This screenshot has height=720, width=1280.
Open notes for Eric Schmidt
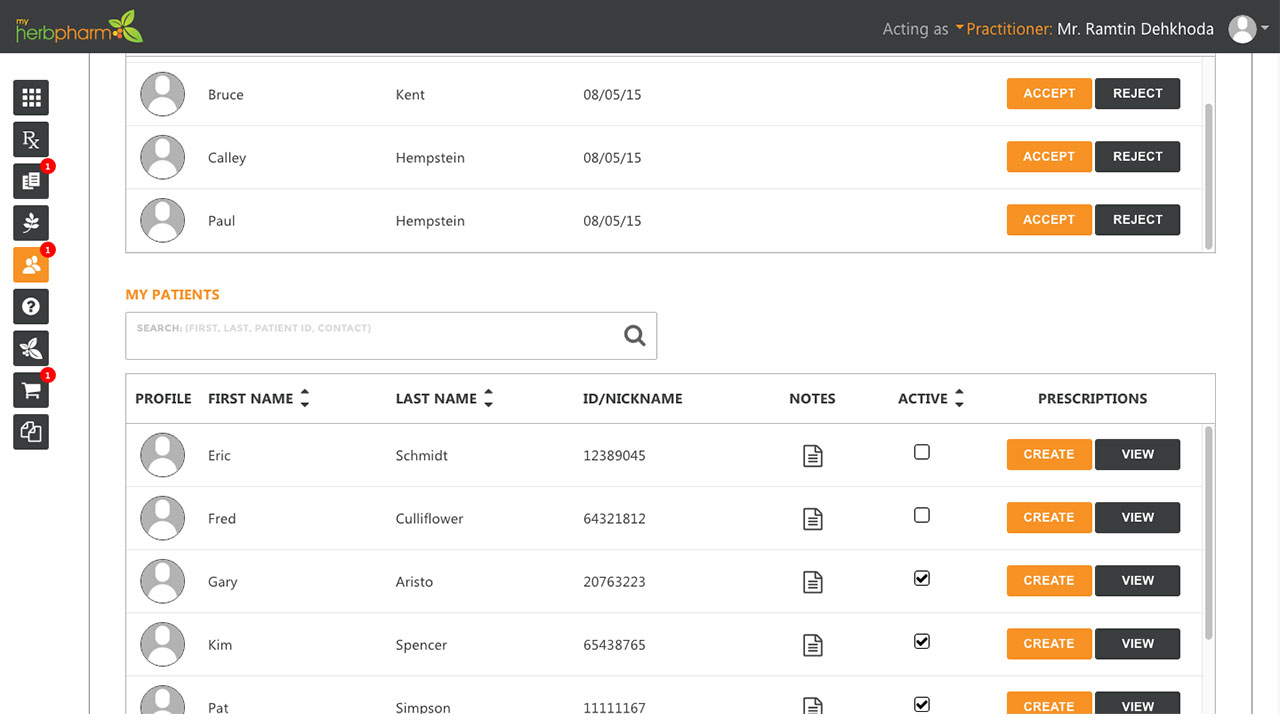813,456
